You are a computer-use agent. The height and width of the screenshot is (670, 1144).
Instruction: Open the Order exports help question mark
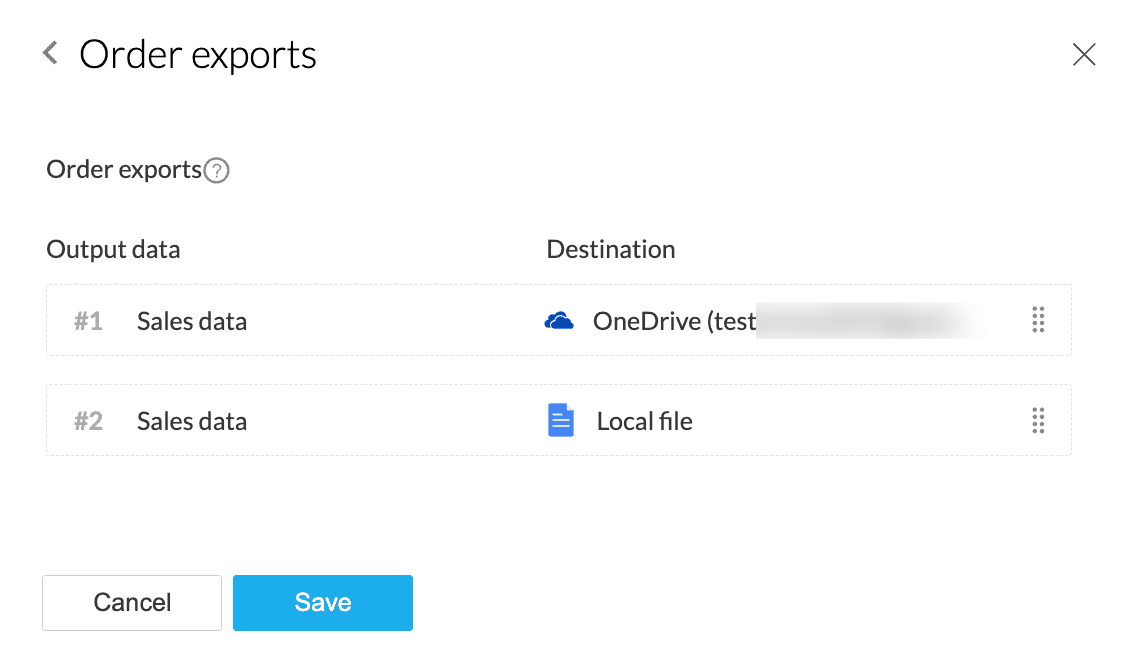coord(217,171)
